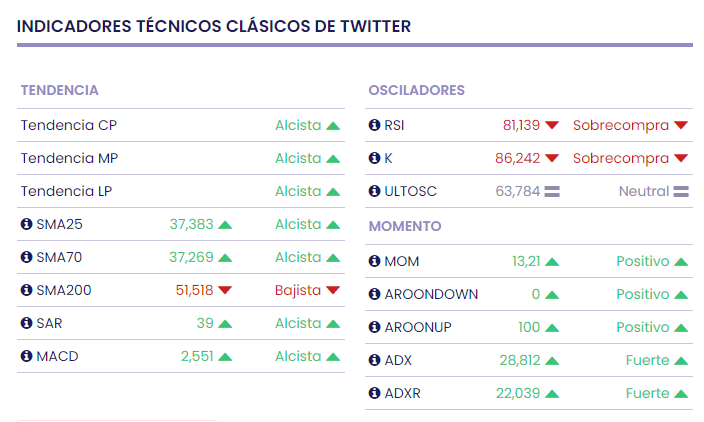704x422 pixels.
Task: Click the AROONDOWN info icon
Action: [x=375, y=295]
